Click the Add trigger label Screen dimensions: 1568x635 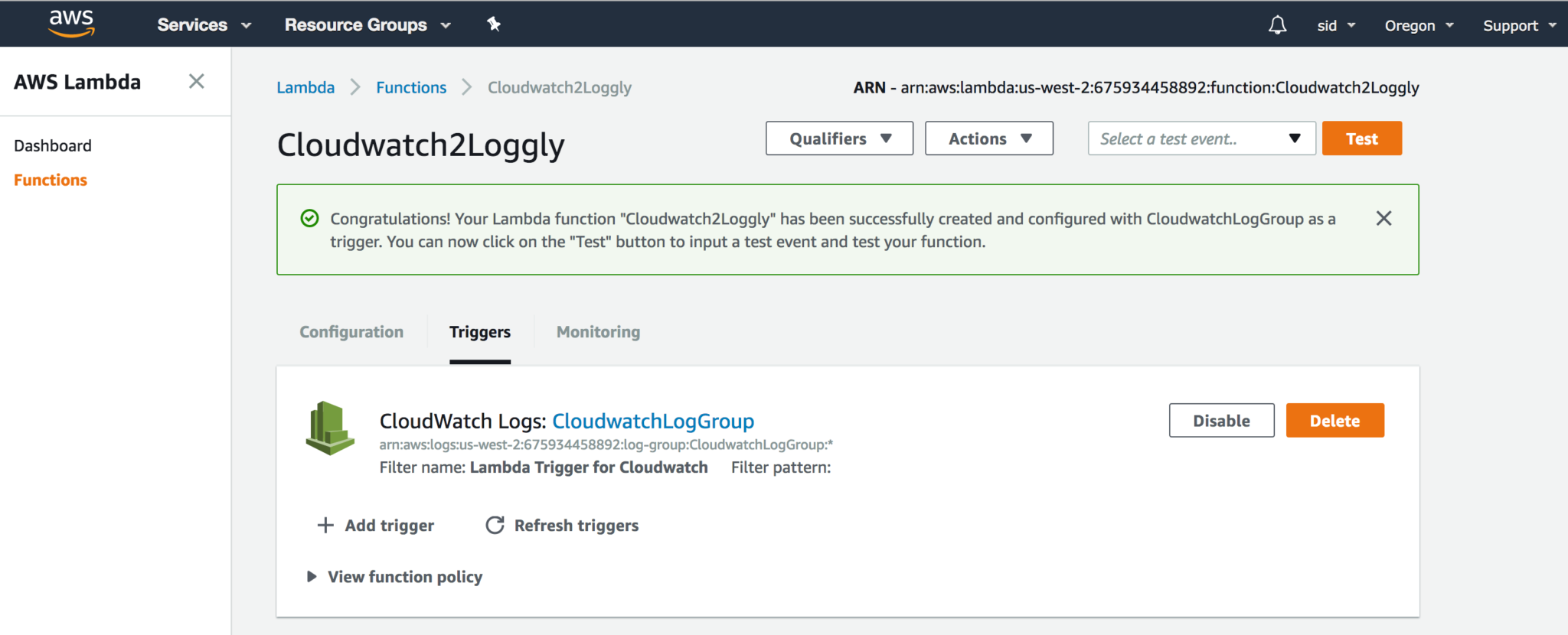390,526
